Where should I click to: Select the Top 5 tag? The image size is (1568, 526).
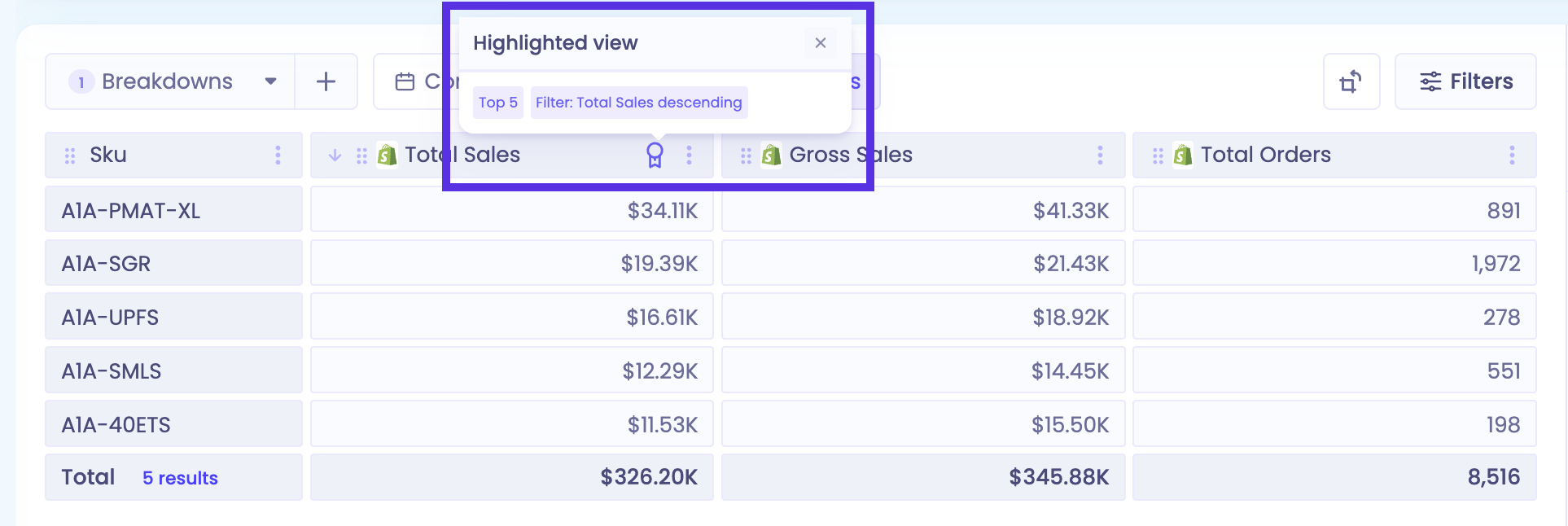click(498, 103)
